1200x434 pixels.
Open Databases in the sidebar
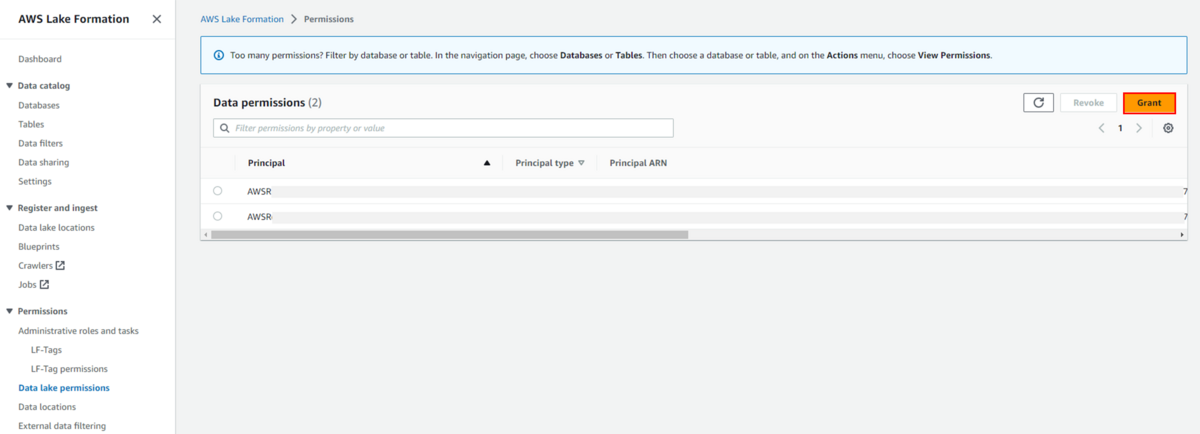tap(39, 105)
